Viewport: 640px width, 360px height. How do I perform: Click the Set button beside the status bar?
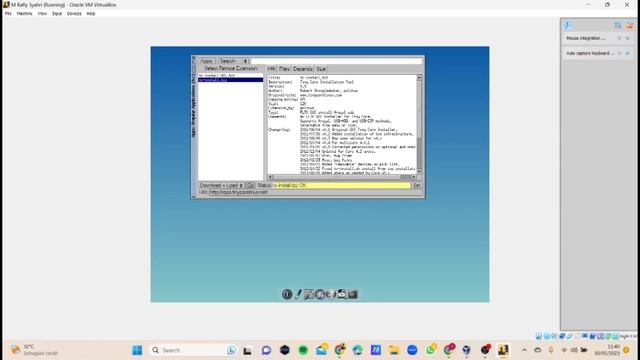pos(417,185)
